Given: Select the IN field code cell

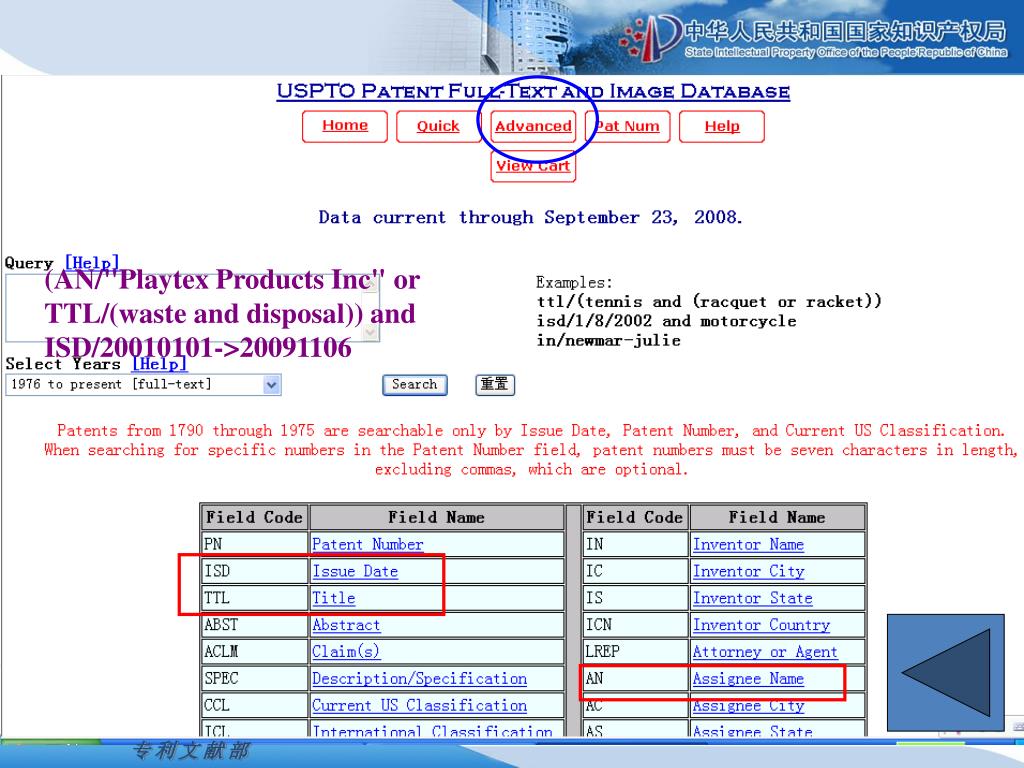Looking at the screenshot, I should 635,544.
